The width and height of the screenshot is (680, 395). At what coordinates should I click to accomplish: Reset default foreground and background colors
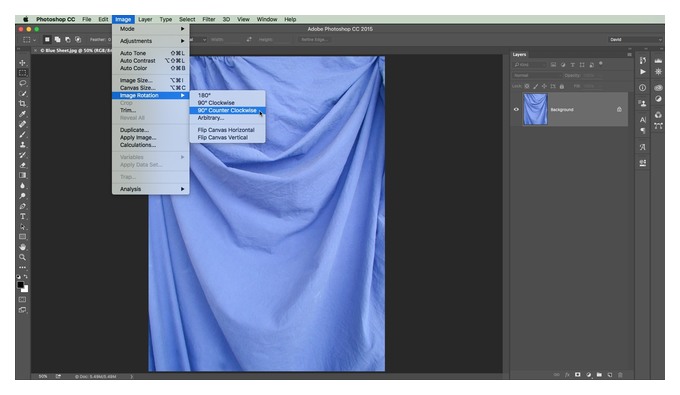point(18,276)
